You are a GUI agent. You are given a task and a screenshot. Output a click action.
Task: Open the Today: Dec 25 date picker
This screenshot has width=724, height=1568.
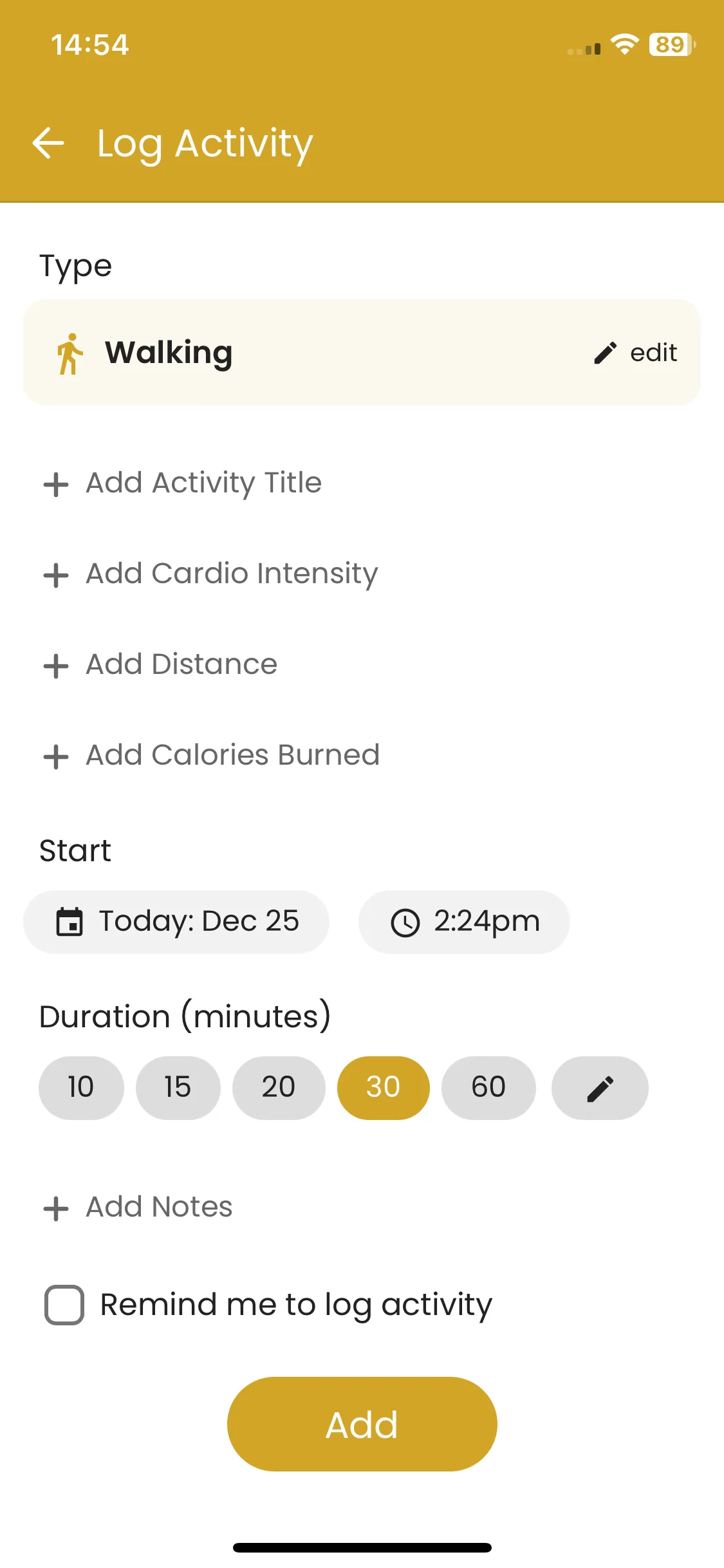click(x=176, y=922)
